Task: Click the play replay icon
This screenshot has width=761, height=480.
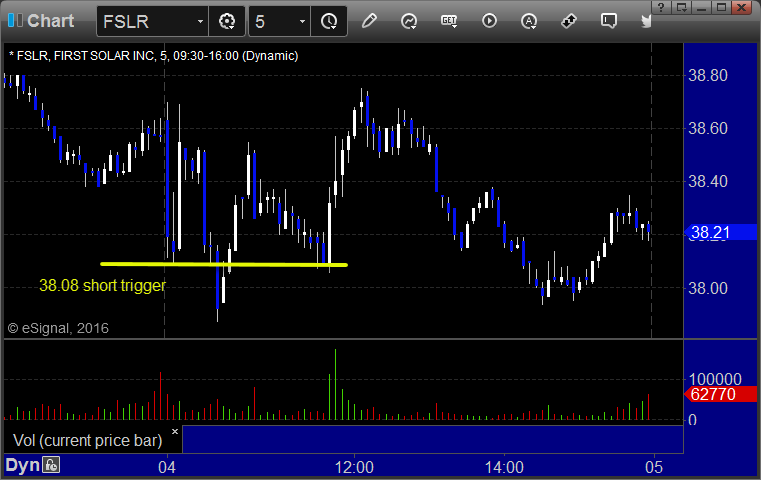Action: pos(489,21)
